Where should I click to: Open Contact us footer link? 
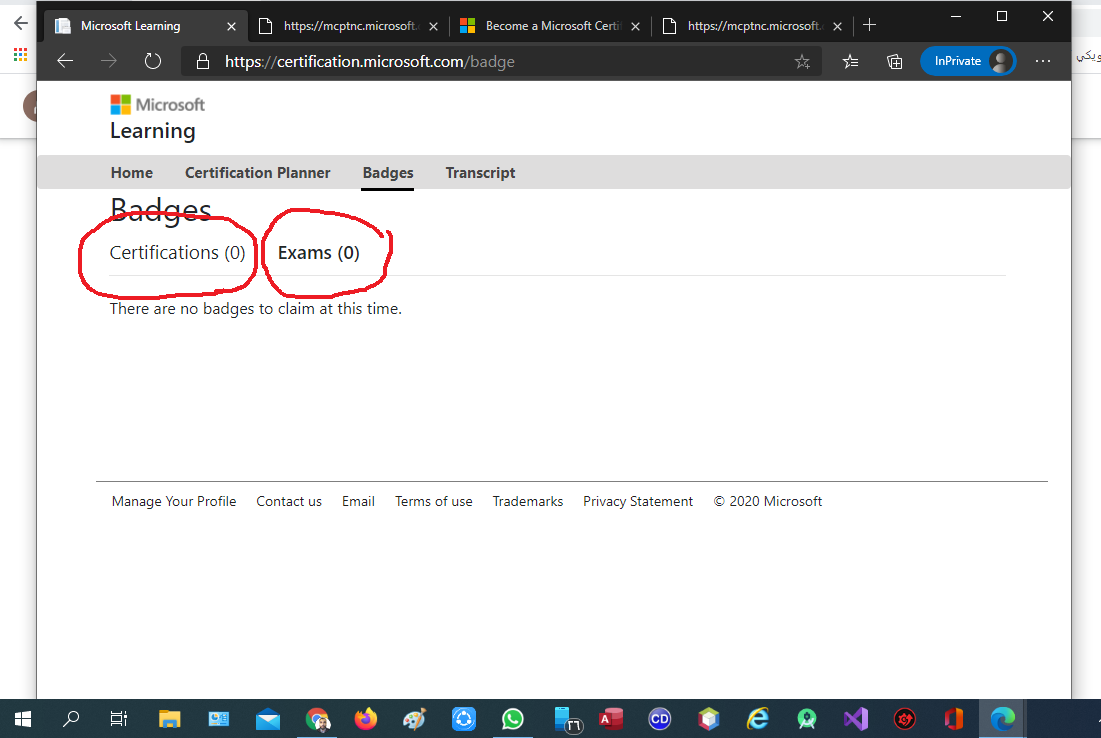coord(289,501)
